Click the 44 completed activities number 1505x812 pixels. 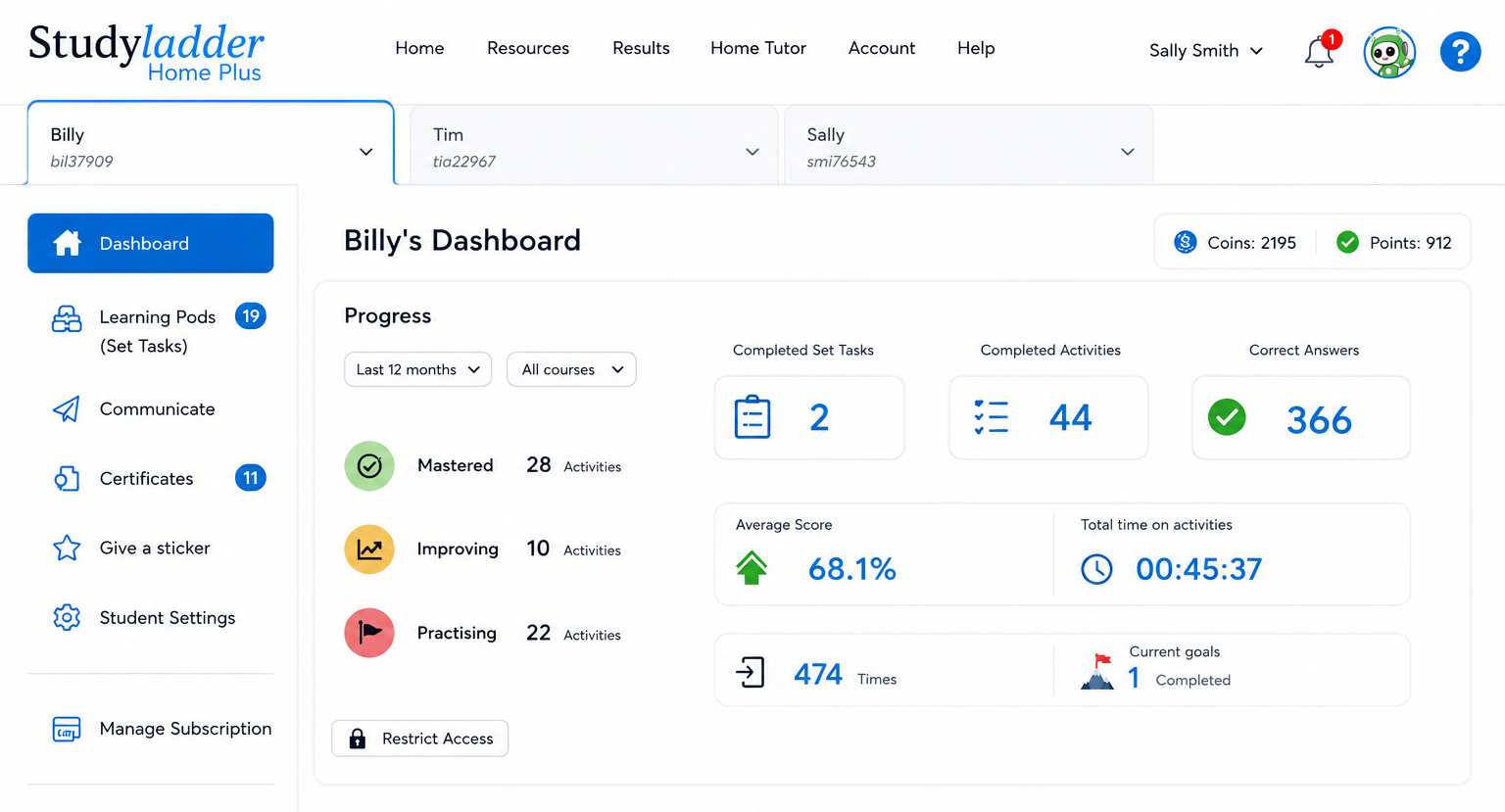[1070, 418]
